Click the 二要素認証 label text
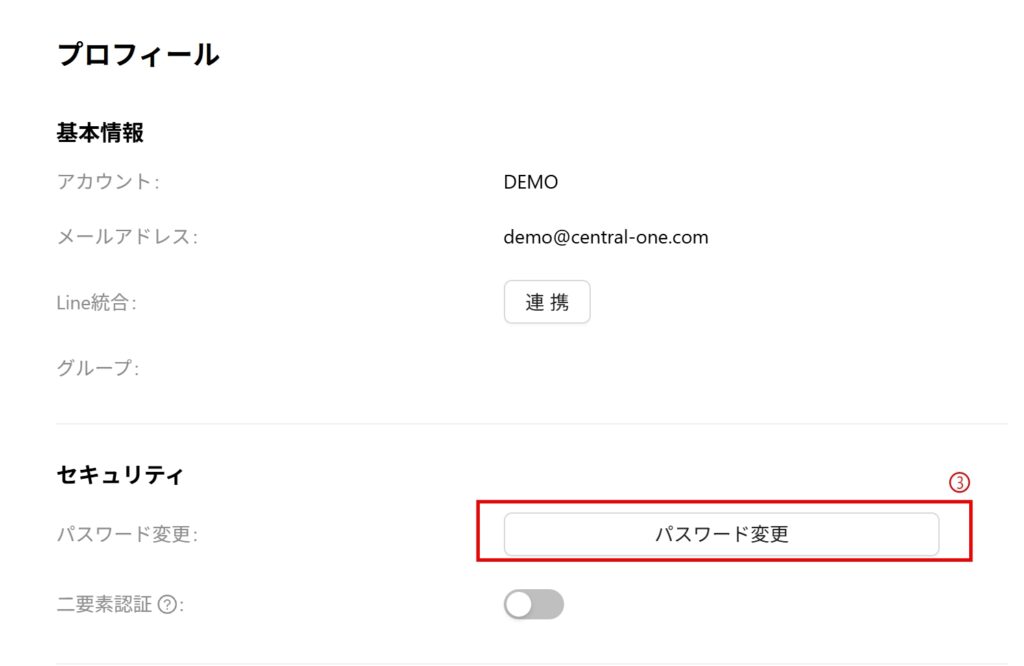 pos(105,604)
